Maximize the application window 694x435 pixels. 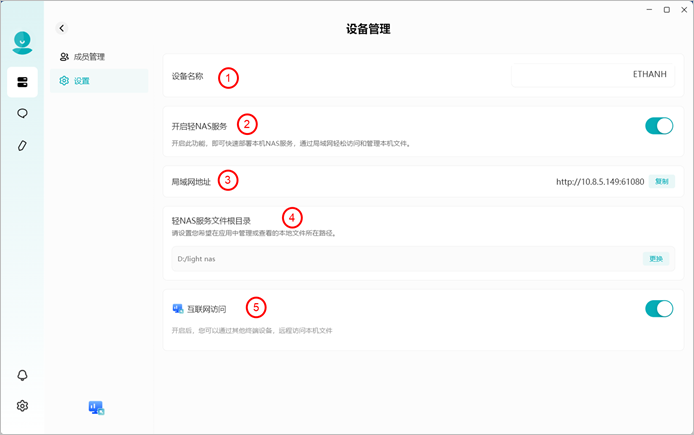[667, 10]
